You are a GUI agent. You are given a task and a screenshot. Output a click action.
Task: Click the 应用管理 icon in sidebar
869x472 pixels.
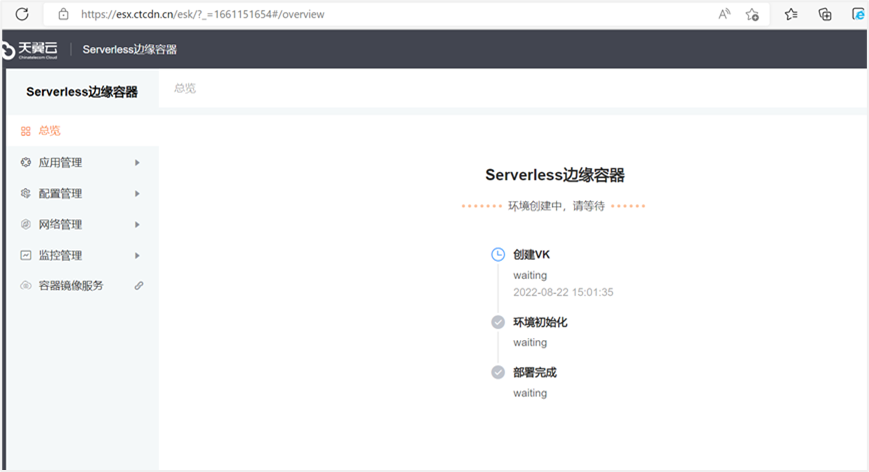(25, 162)
